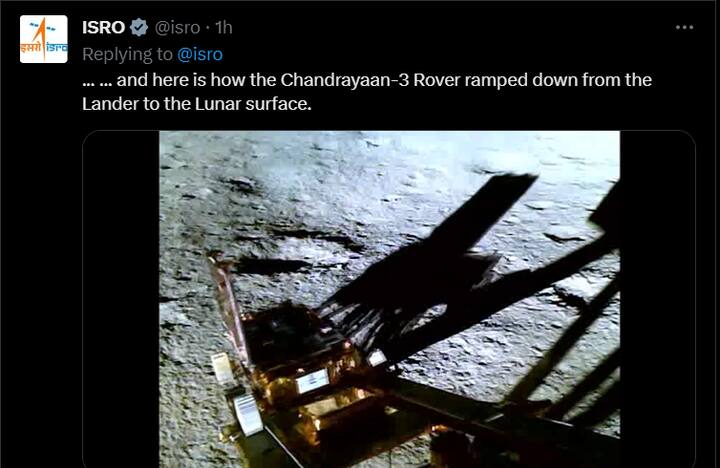This screenshot has height=468, width=720.
Task: Click the bold ISRO display name
Action: click(103, 27)
